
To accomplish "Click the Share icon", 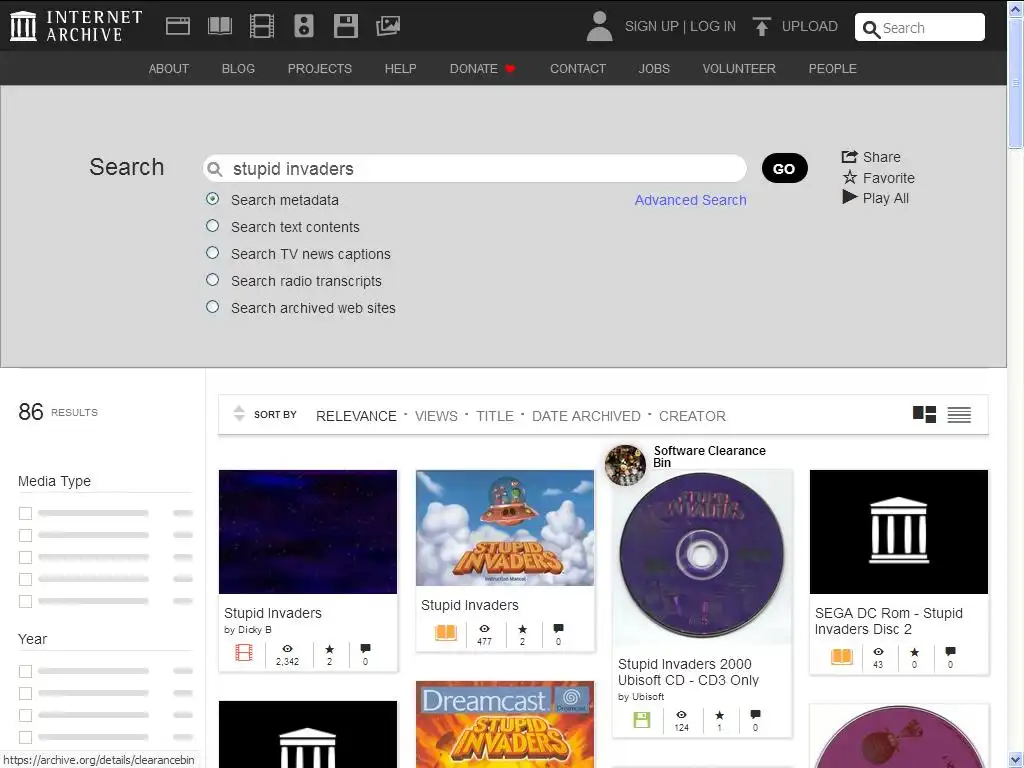I will [x=849, y=157].
